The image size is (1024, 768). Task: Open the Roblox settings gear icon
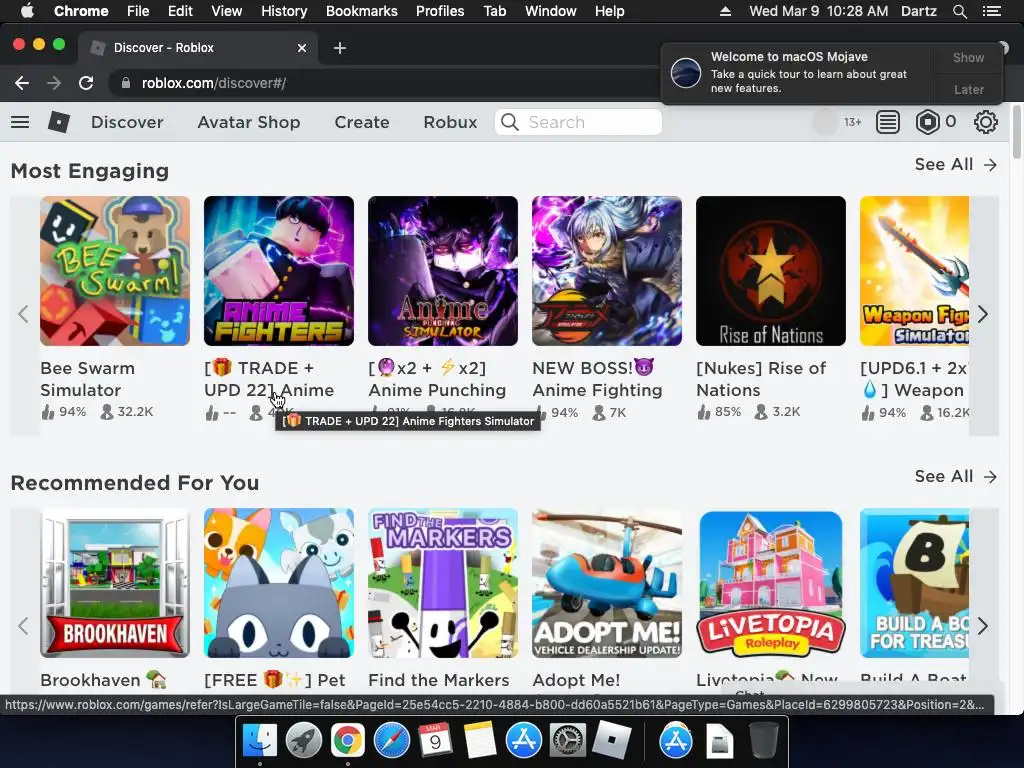pos(985,122)
